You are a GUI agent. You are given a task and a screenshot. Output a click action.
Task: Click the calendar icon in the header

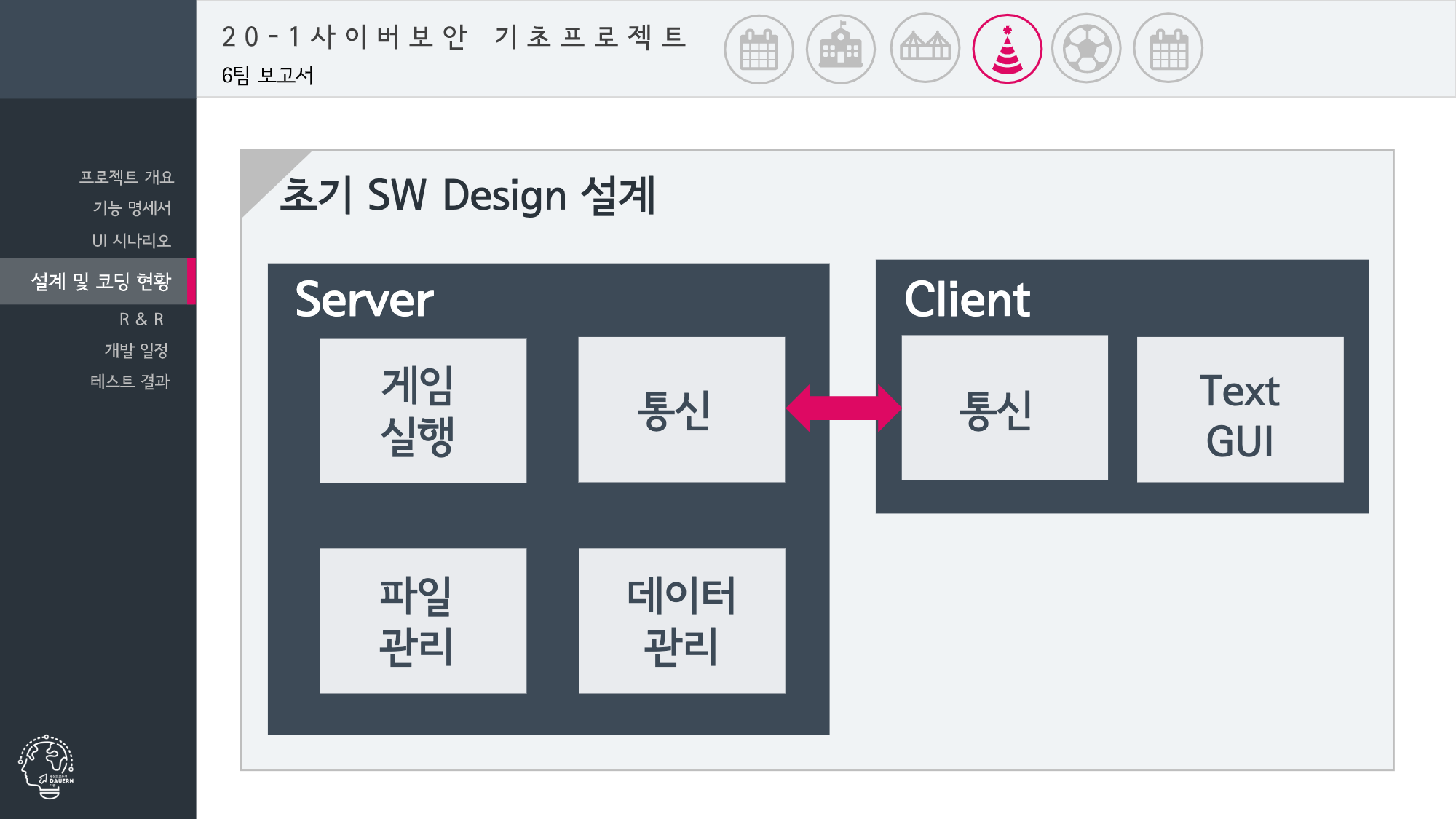point(759,47)
